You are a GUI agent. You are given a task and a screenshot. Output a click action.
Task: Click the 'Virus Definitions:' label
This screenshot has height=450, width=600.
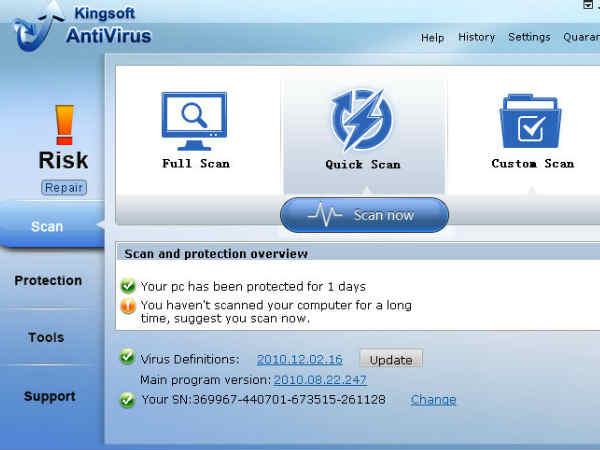pyautogui.click(x=190, y=359)
